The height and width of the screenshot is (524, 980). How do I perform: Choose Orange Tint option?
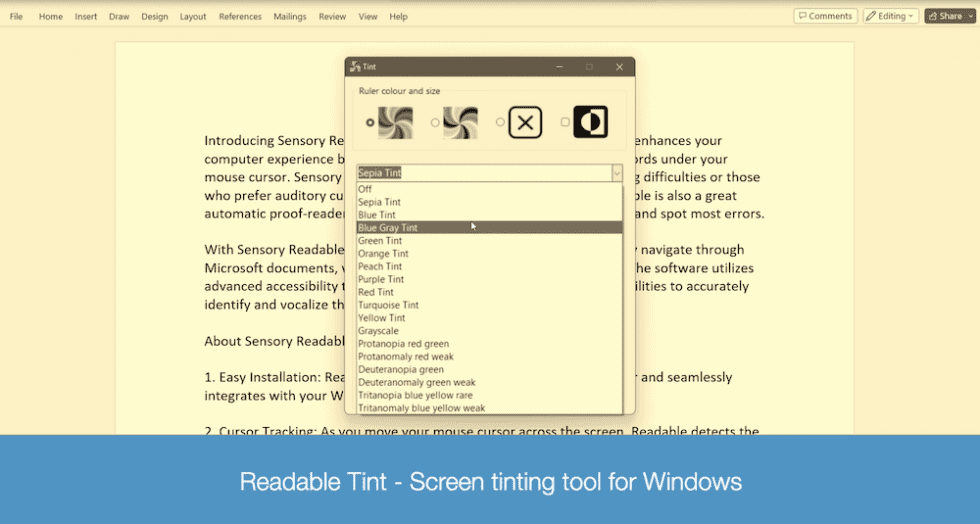pos(489,253)
